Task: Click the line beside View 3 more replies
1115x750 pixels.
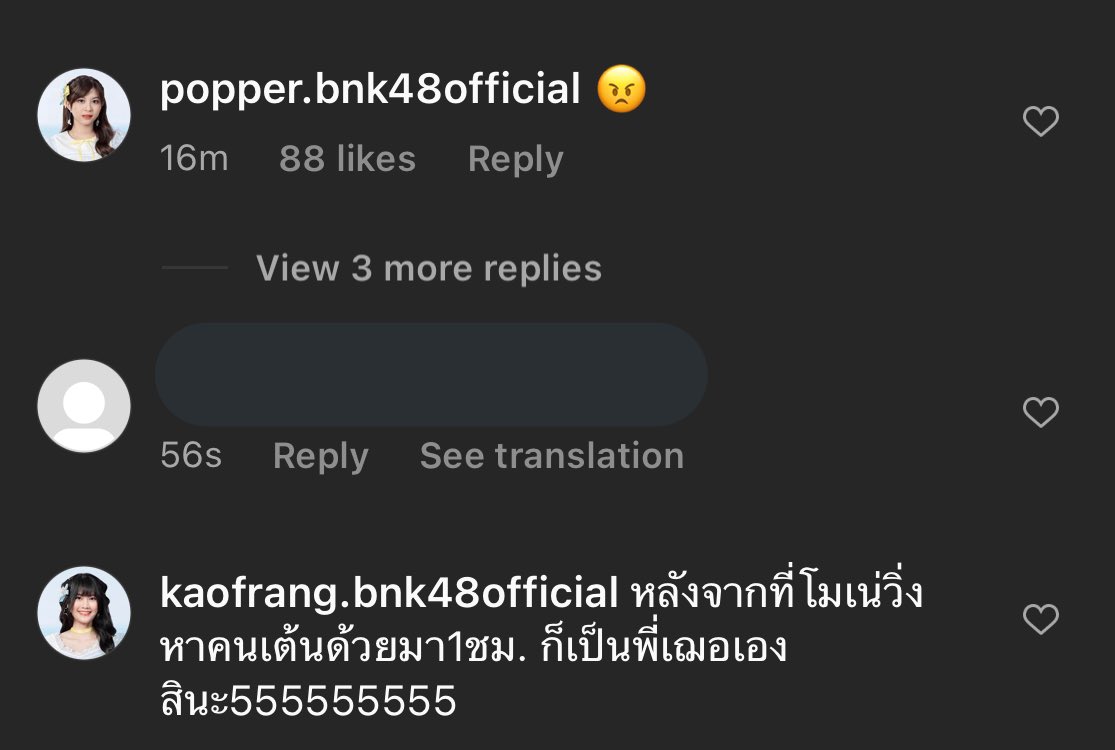Action: 195,268
